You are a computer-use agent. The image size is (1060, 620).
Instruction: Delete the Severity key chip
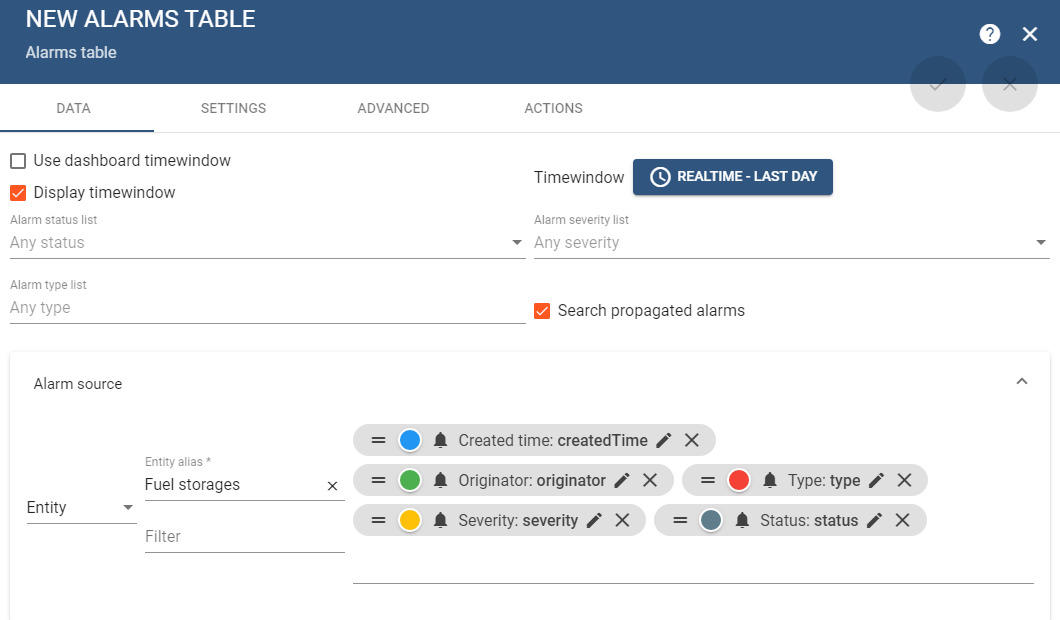[622, 520]
